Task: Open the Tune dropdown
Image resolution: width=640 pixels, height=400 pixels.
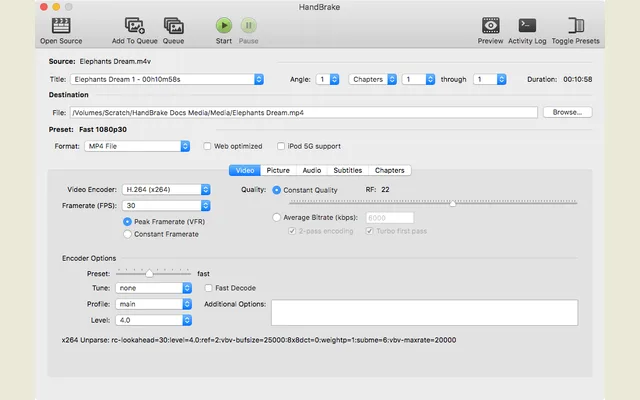Action: 153,288
